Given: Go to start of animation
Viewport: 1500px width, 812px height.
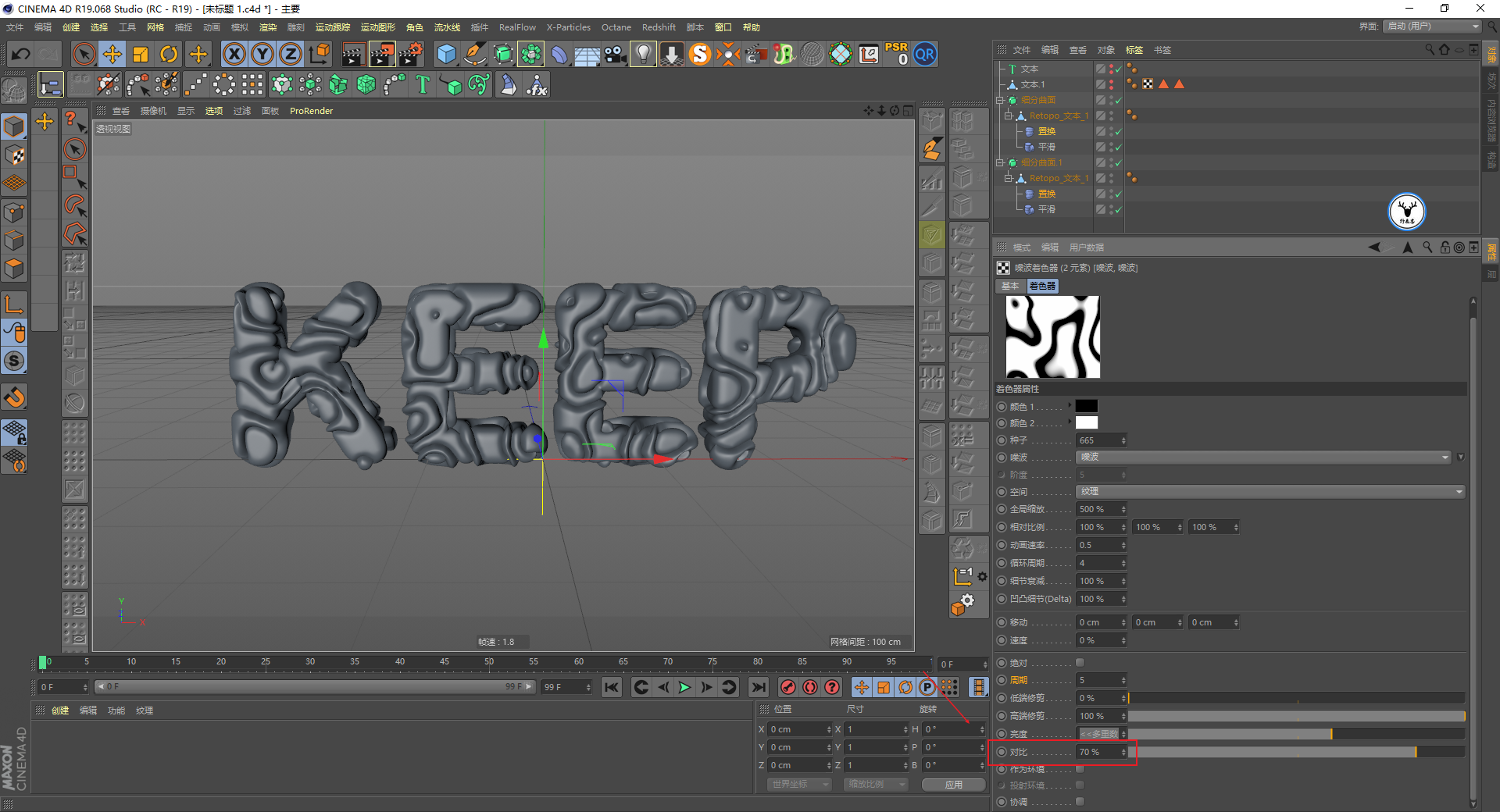Looking at the screenshot, I should tap(612, 687).
